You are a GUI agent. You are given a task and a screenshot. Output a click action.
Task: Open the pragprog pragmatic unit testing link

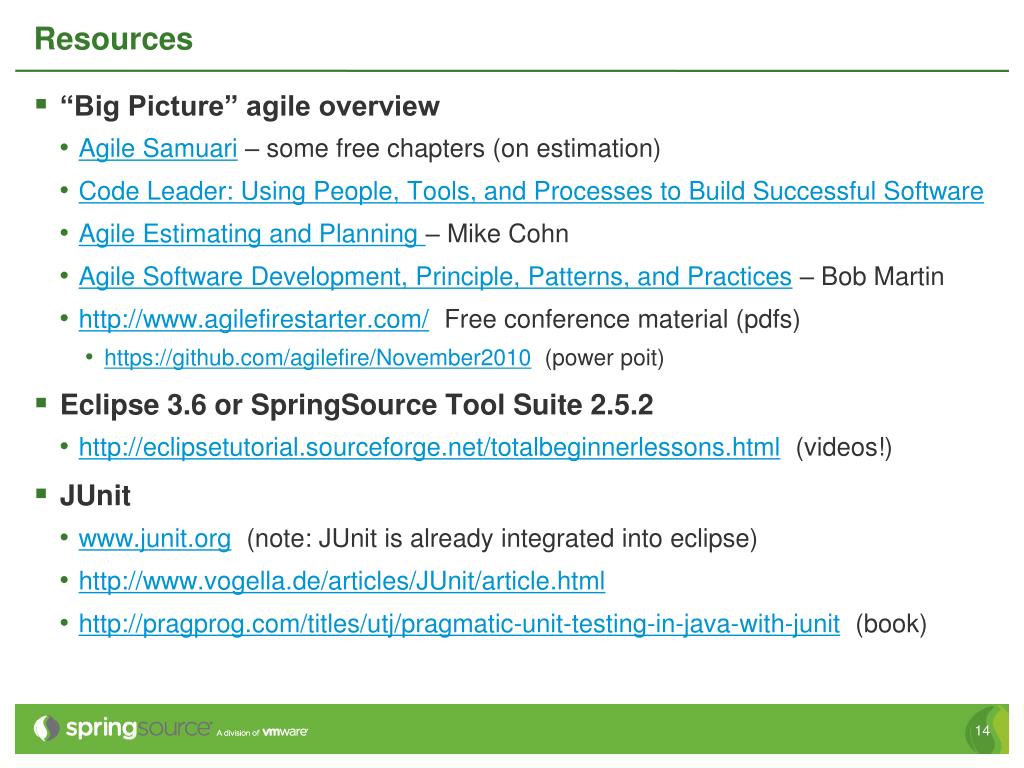459,624
